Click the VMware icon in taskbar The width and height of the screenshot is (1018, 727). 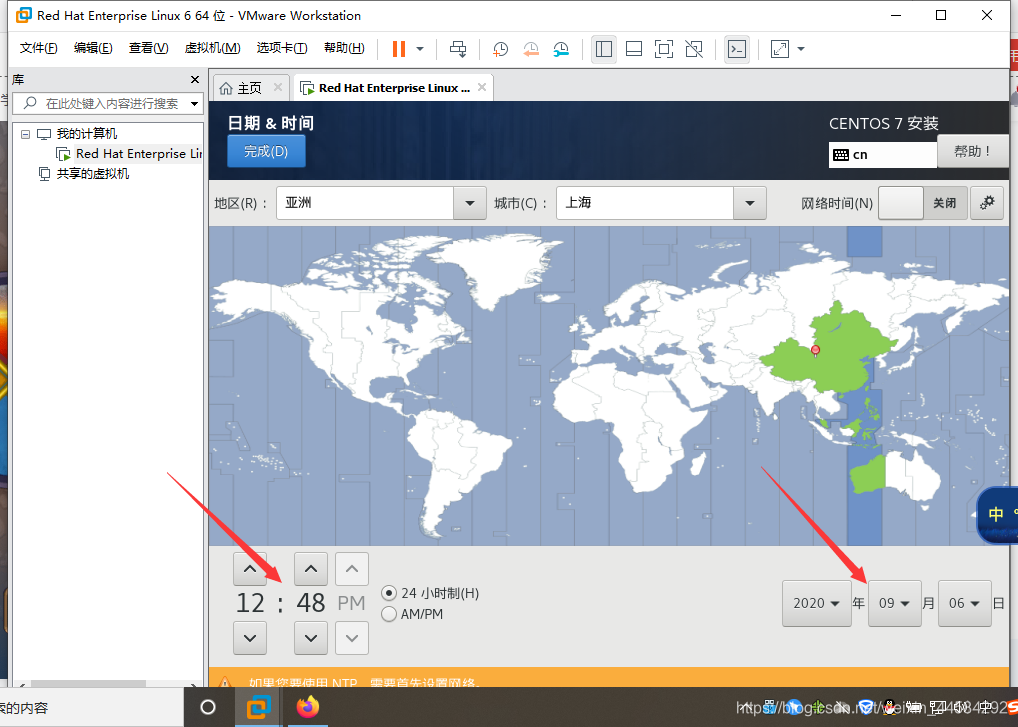click(258, 707)
